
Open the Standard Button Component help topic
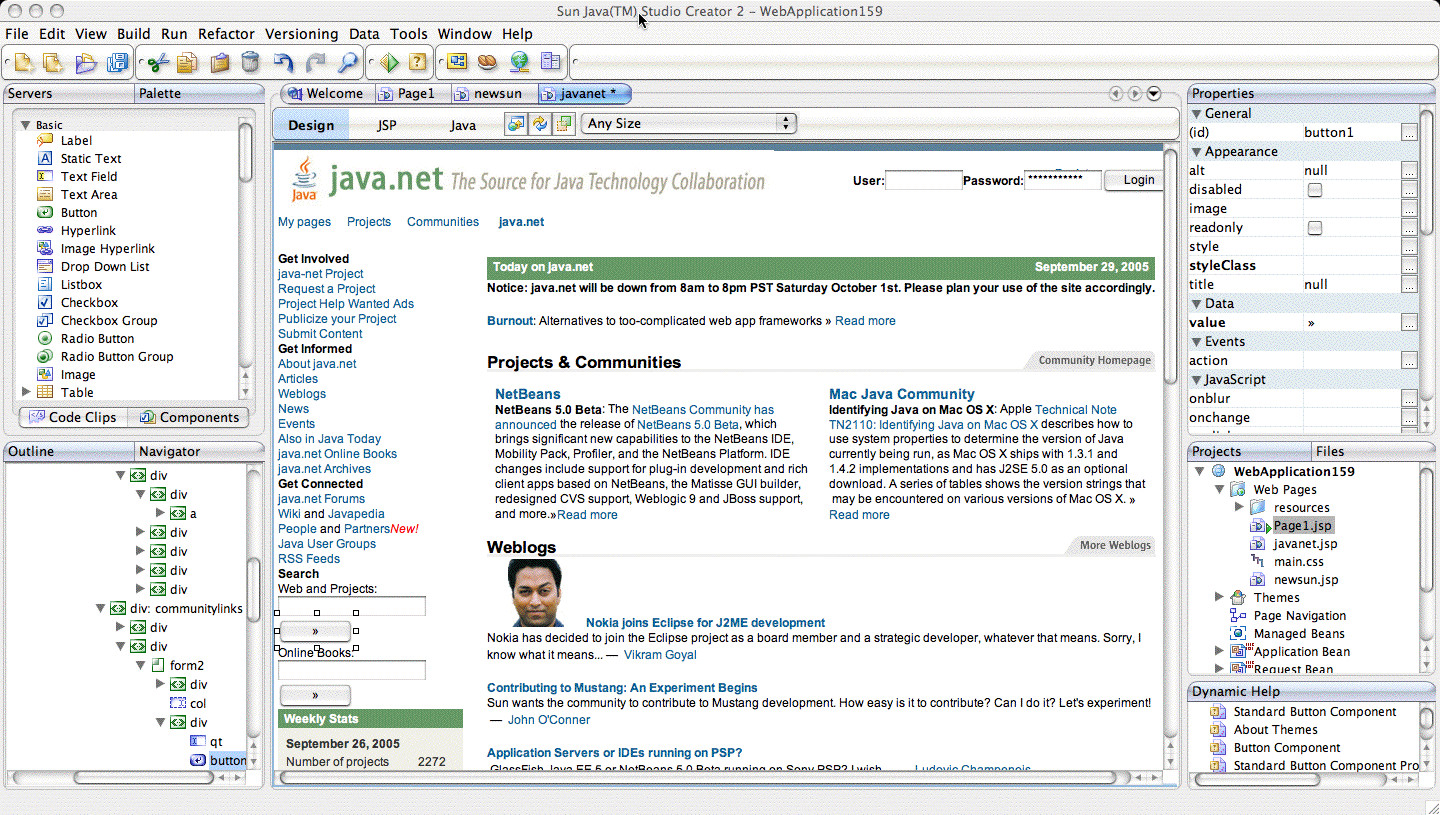(x=1314, y=712)
